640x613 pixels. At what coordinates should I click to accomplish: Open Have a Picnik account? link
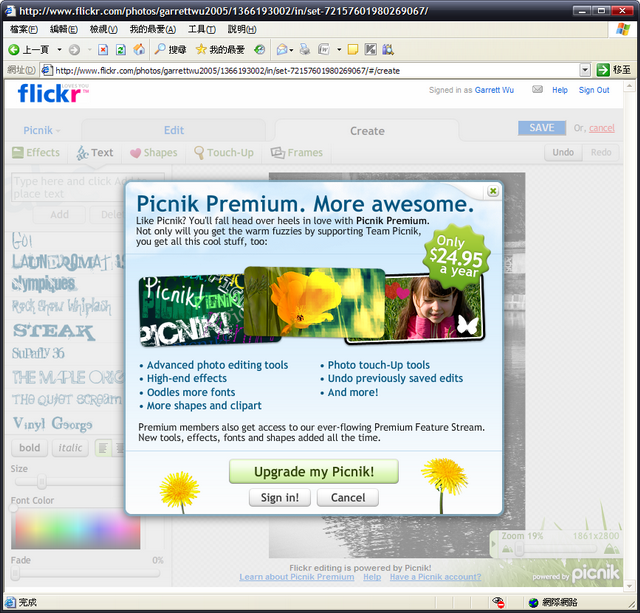435,577
